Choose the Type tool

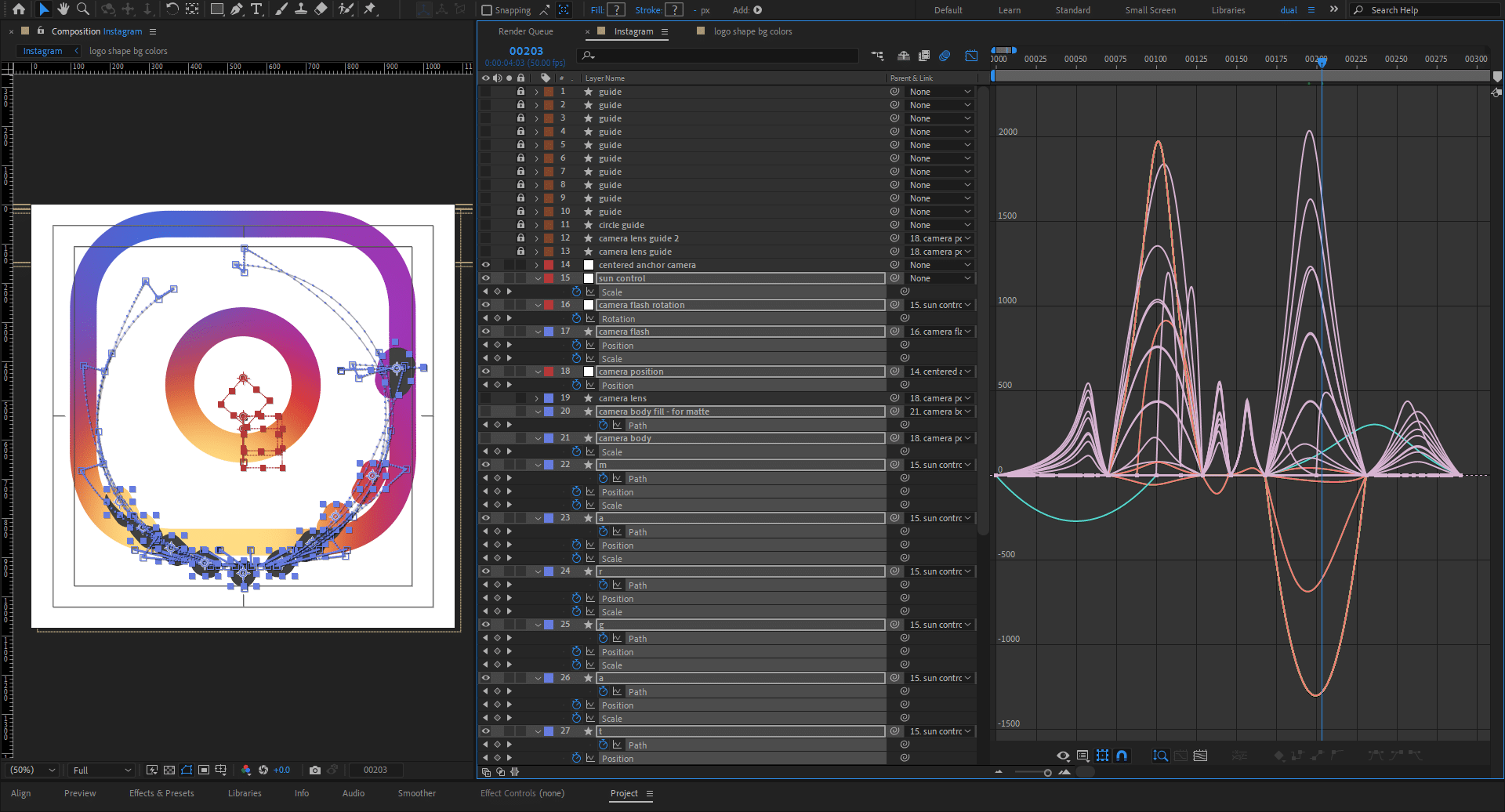[256, 9]
